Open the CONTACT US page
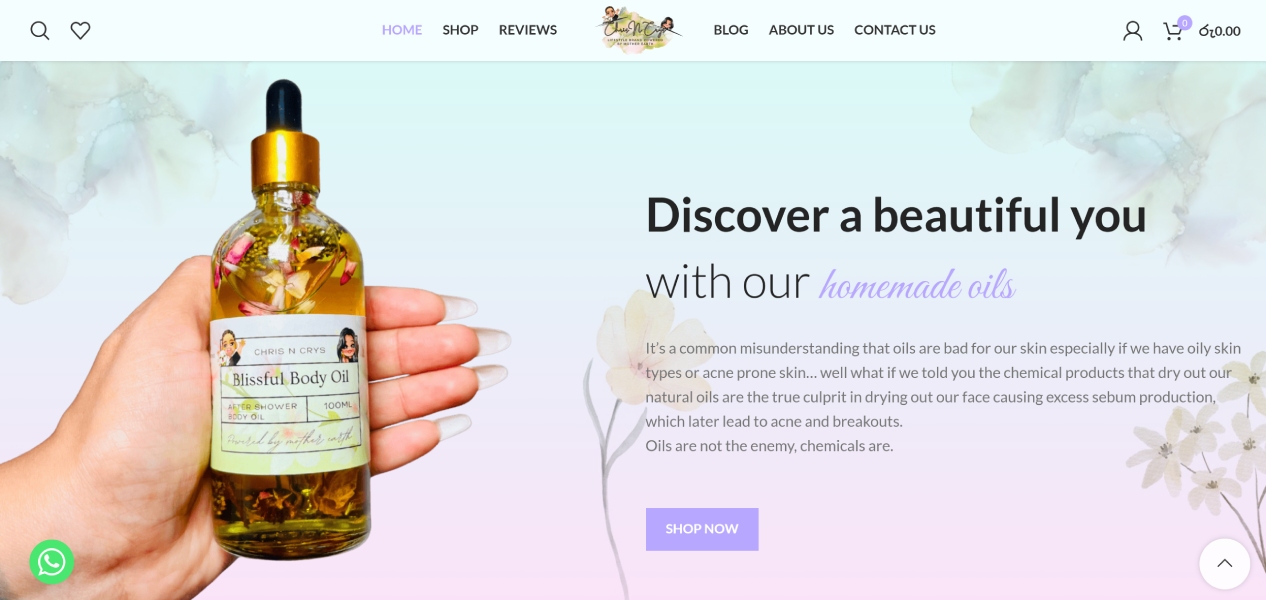Viewport: 1266px width, 600px height. coord(895,30)
